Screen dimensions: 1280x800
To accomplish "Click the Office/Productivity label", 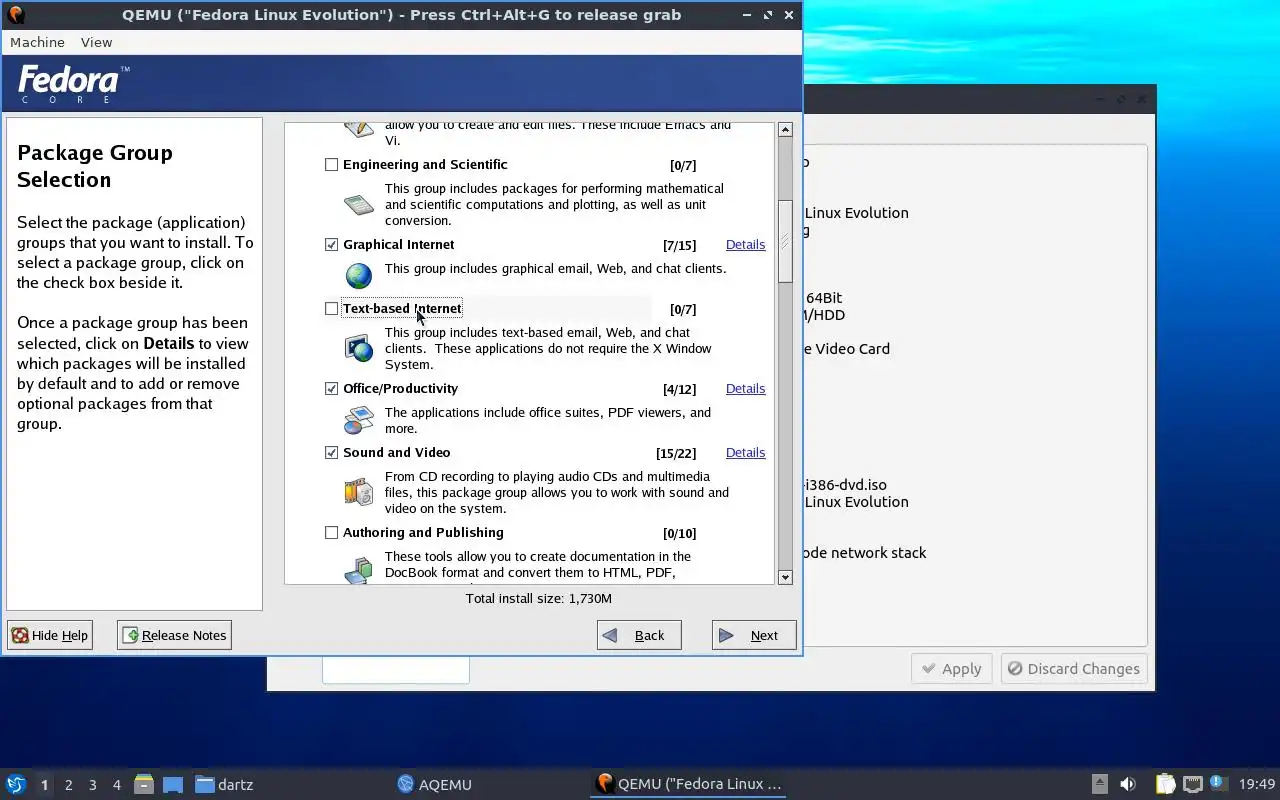I will pyautogui.click(x=400, y=389).
